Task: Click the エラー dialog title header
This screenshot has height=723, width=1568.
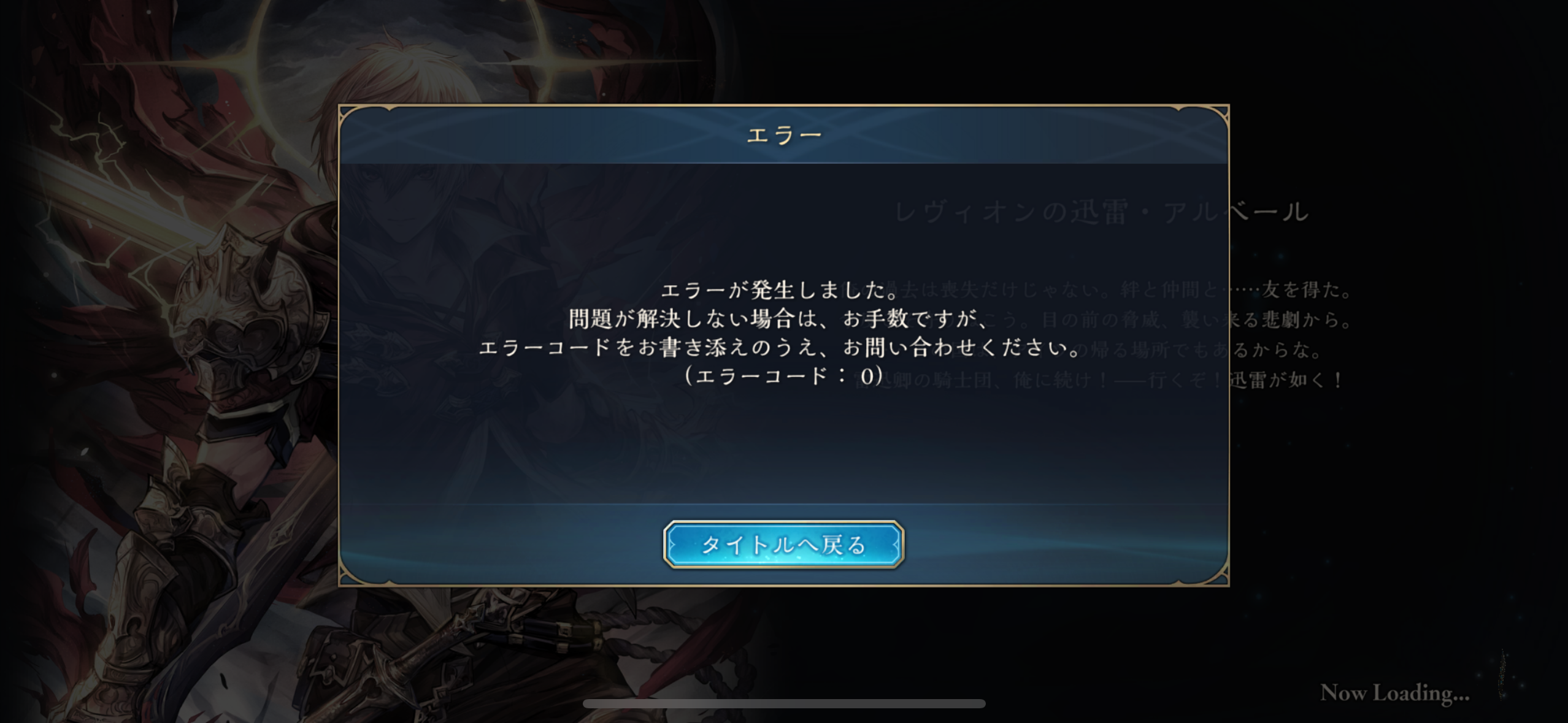Action: [x=783, y=135]
